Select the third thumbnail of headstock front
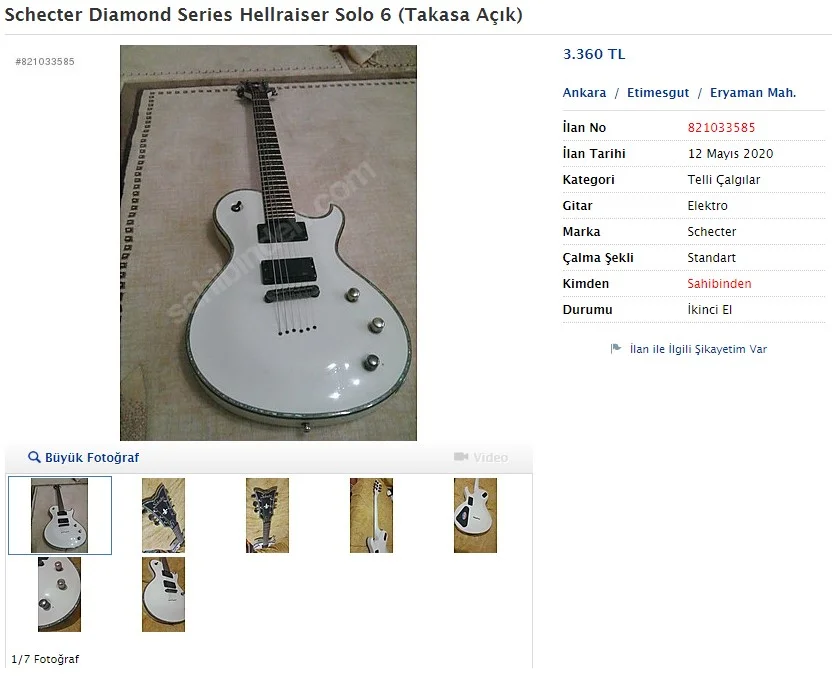832x677 pixels. [x=267, y=515]
